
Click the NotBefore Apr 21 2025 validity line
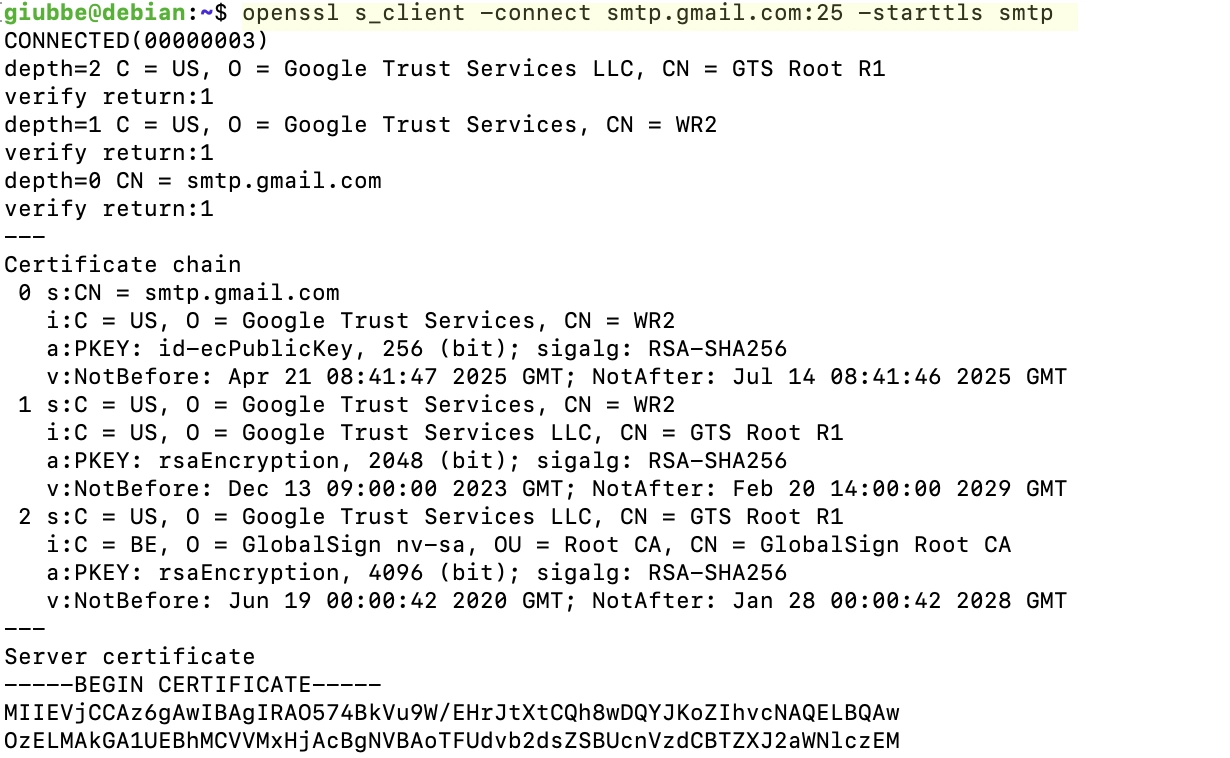(x=557, y=377)
